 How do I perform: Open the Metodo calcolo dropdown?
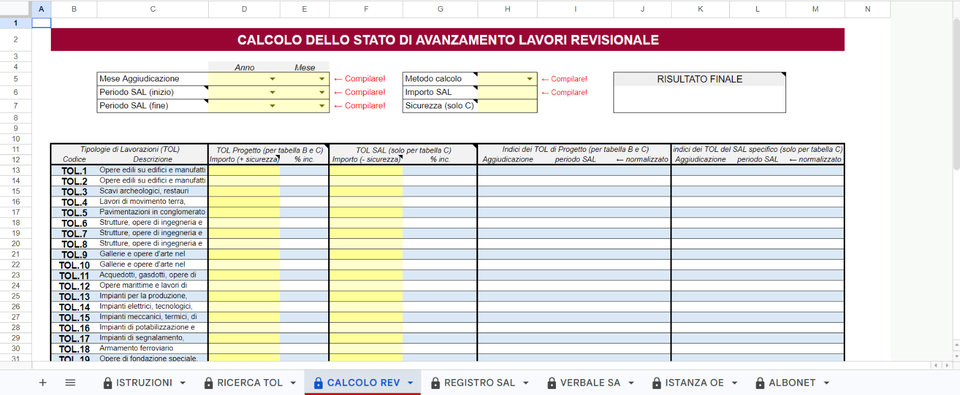coord(530,79)
